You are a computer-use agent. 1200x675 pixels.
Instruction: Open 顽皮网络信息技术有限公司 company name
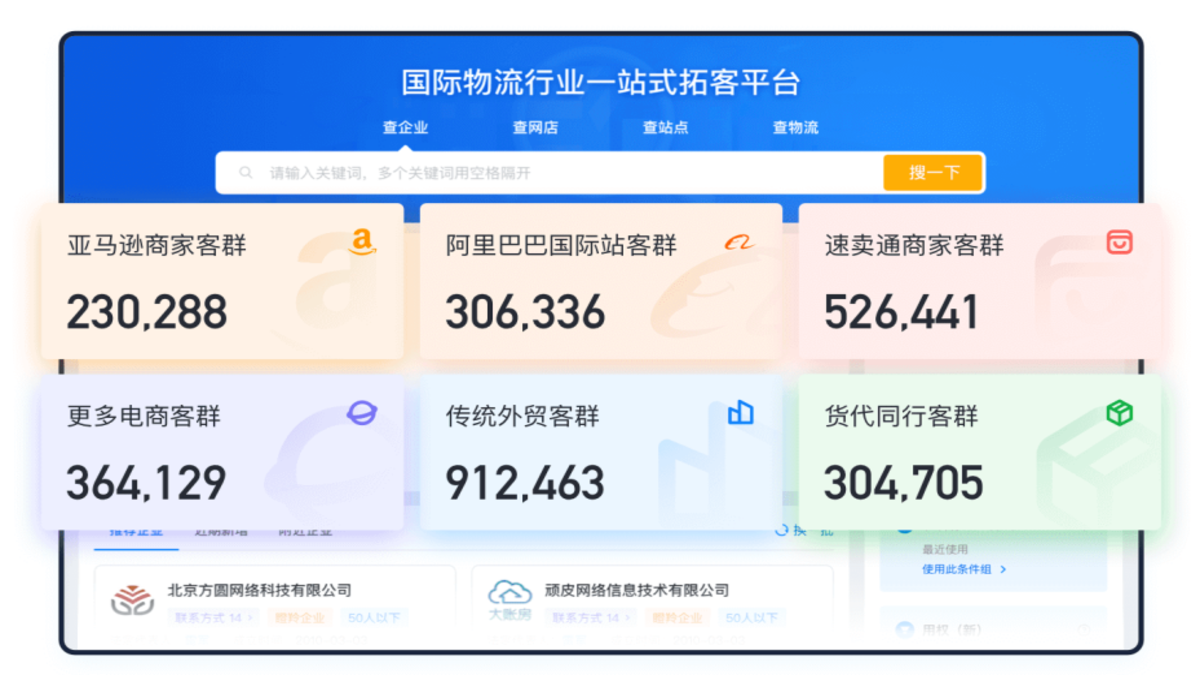point(636,590)
